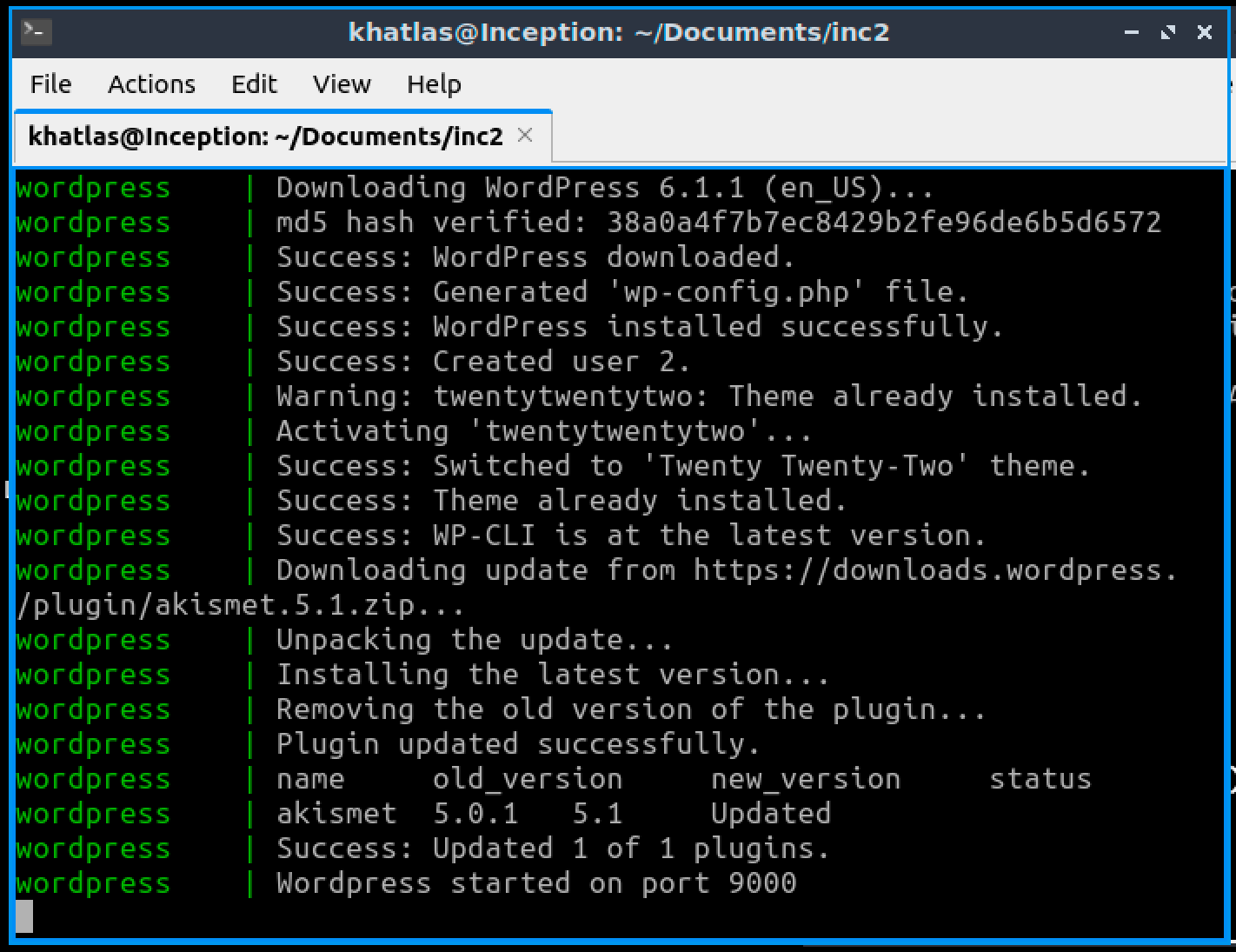Click 'Success: WordPress installed successfully.' line
The image size is (1236, 952).
[640, 327]
